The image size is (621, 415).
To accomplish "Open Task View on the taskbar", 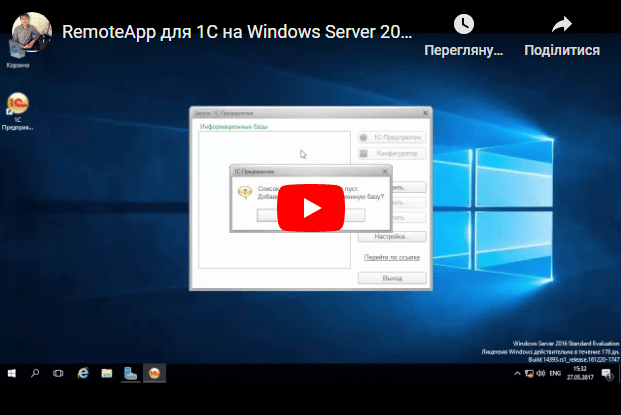I will tap(58, 373).
